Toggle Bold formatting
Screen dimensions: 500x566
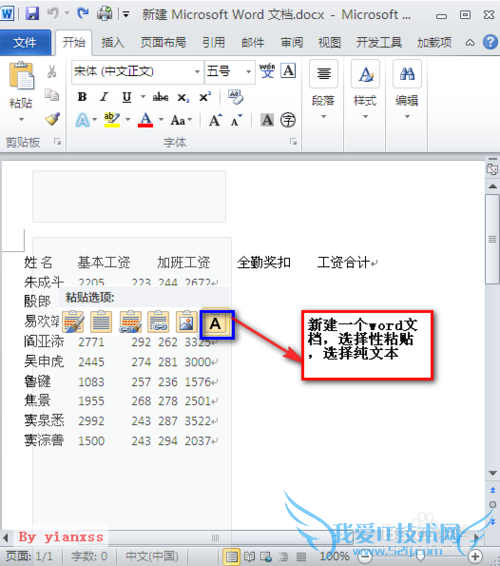(82, 97)
